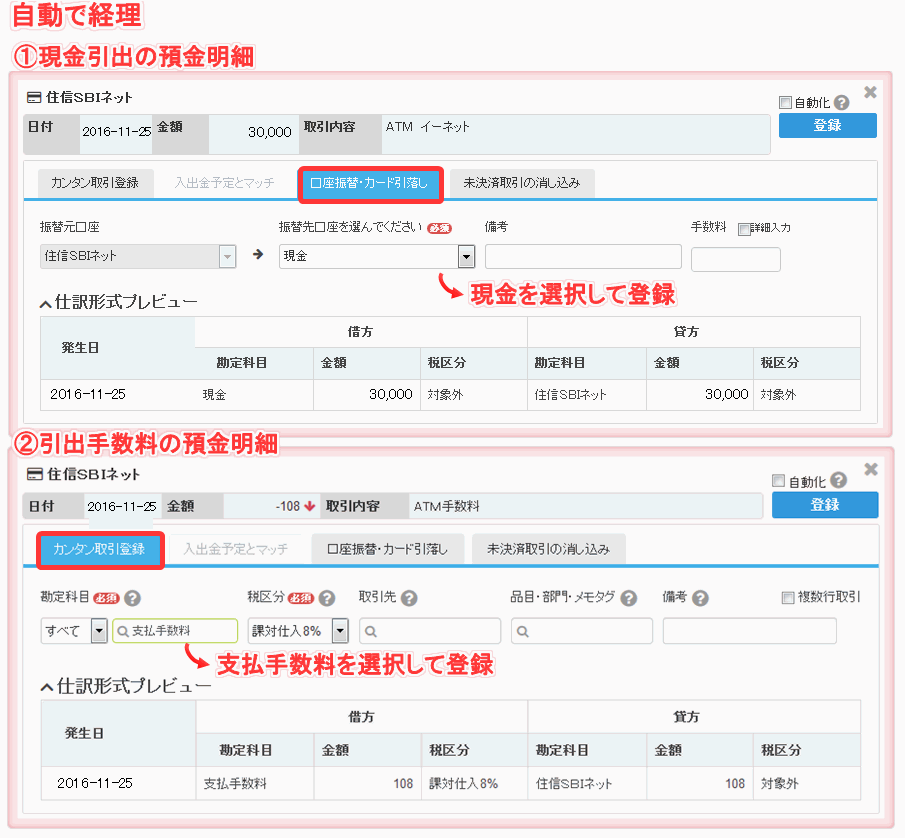Open the help icon beside 自動化 checkbox

pos(840,103)
